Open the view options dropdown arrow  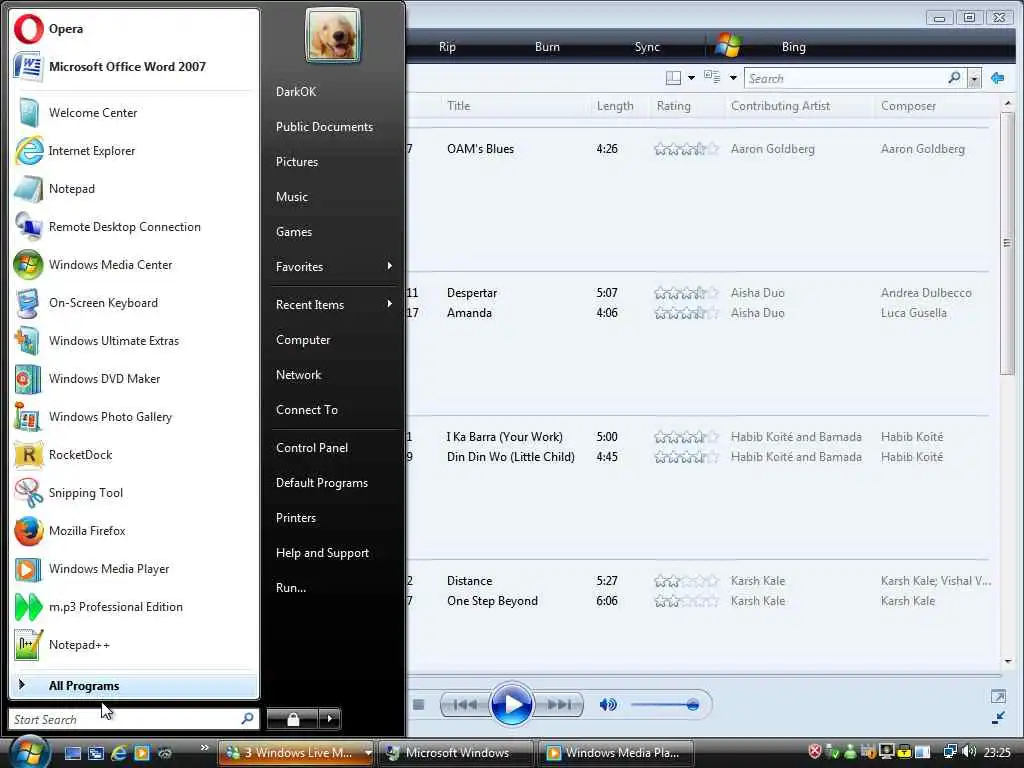(x=733, y=78)
